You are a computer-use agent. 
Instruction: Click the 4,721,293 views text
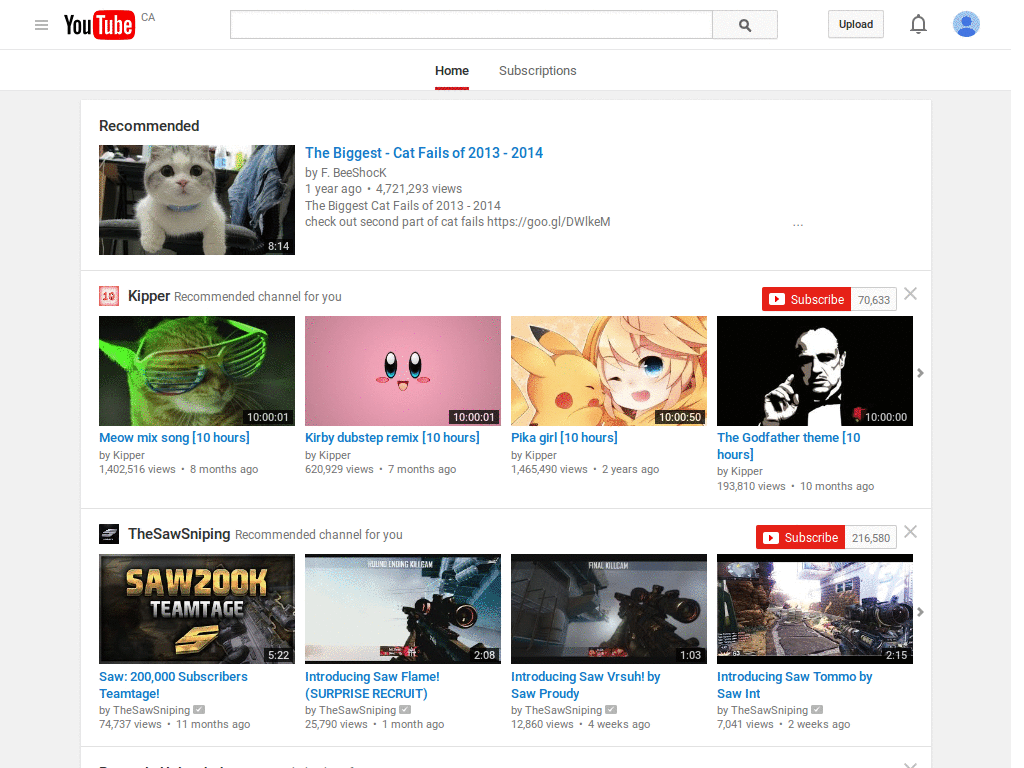pos(419,189)
